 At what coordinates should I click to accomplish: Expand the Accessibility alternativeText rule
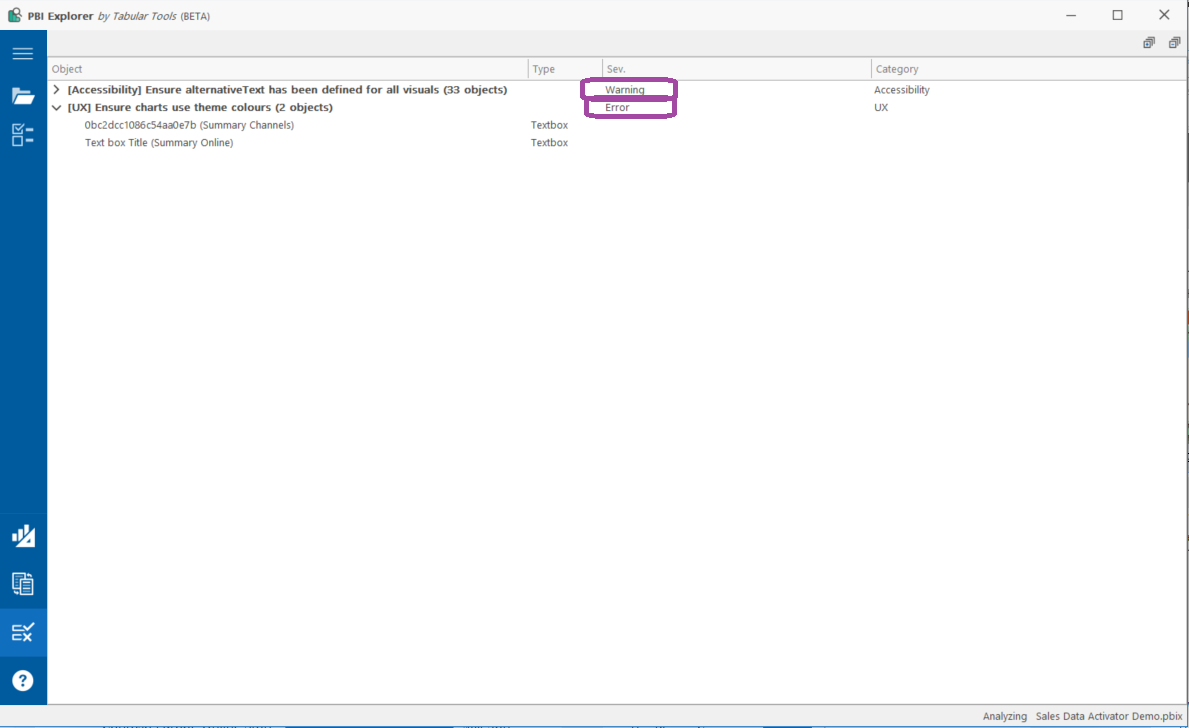pyautogui.click(x=56, y=89)
